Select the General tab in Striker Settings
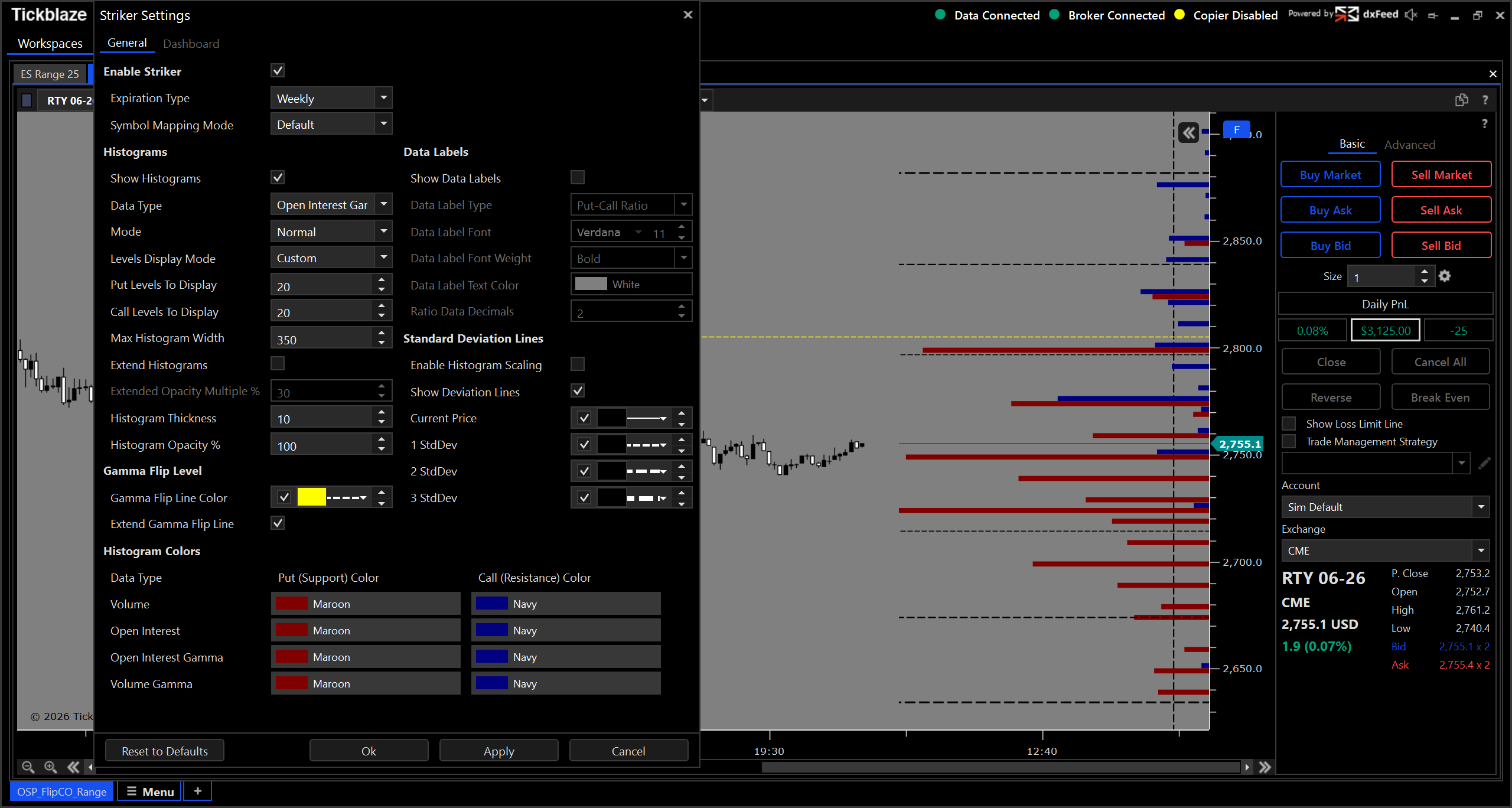The height and width of the screenshot is (808, 1512). pyautogui.click(x=127, y=43)
